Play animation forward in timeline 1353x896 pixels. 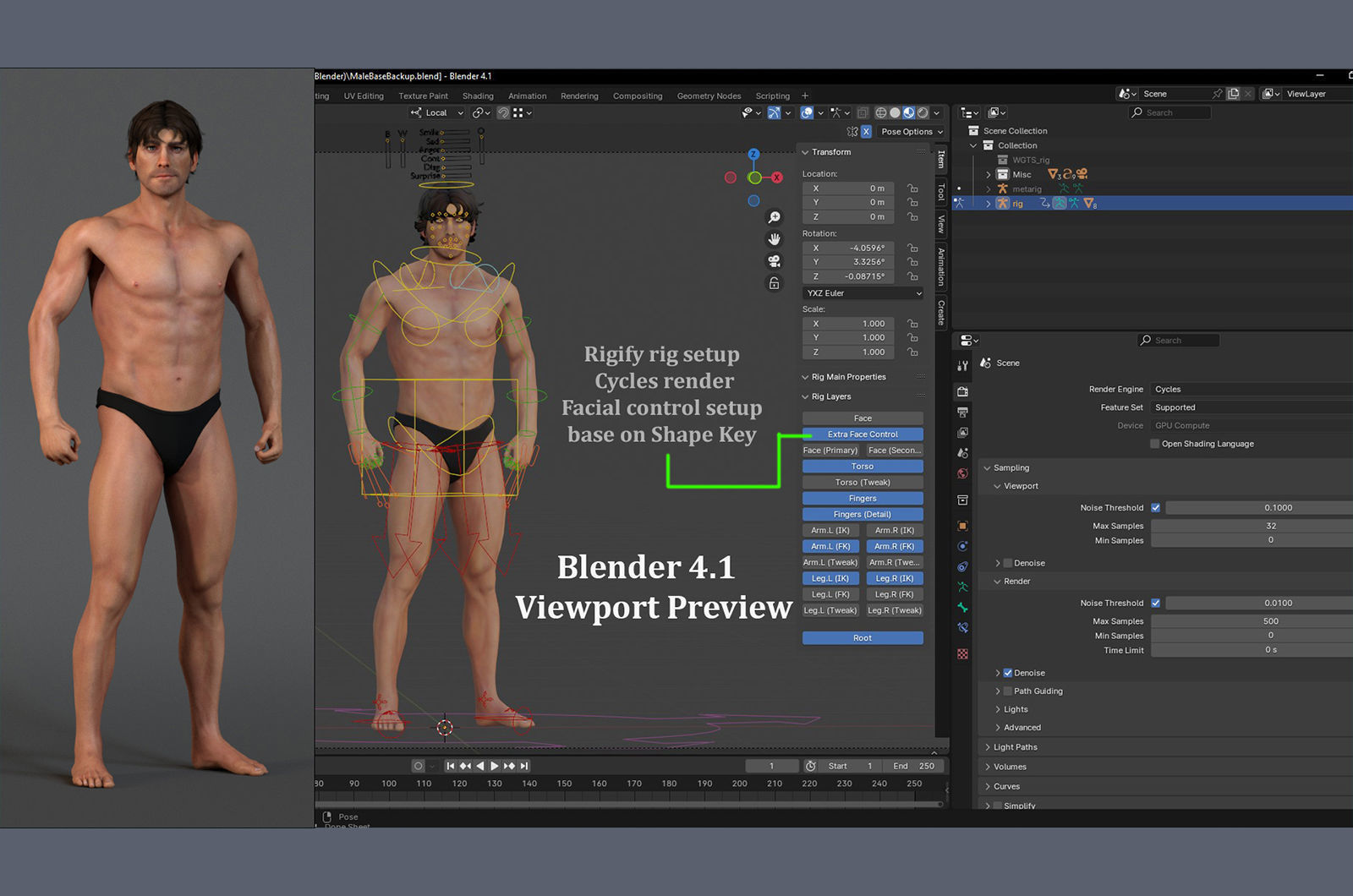[x=495, y=766]
